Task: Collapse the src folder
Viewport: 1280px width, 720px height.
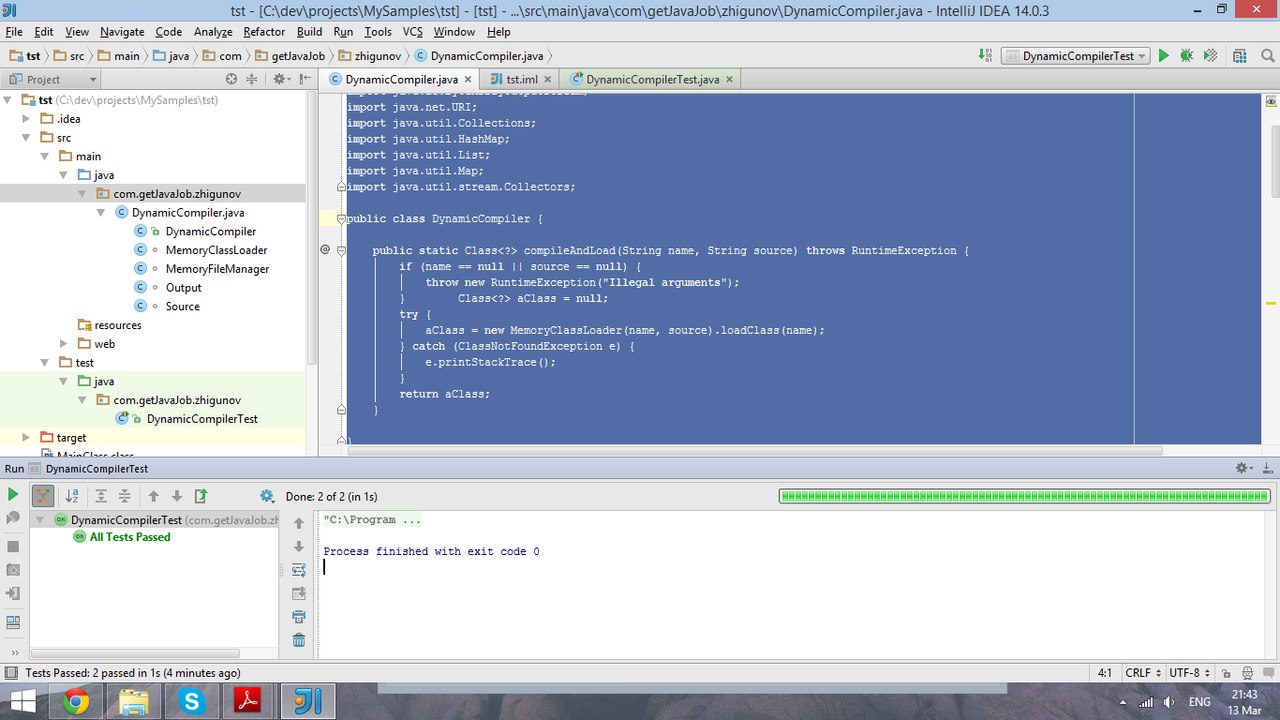Action: coord(27,138)
